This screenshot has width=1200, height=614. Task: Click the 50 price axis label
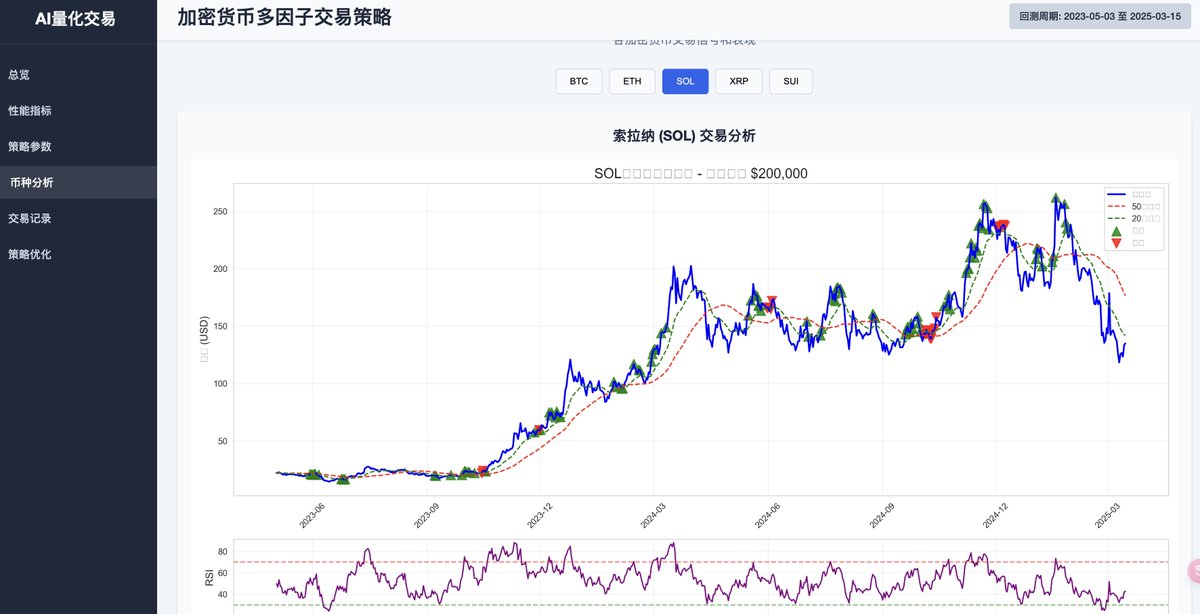tap(222, 441)
